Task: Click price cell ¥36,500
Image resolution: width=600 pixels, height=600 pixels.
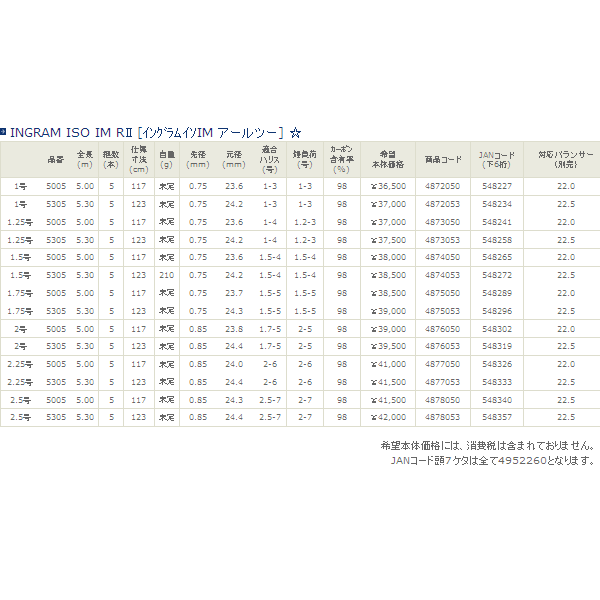Action: (388, 186)
